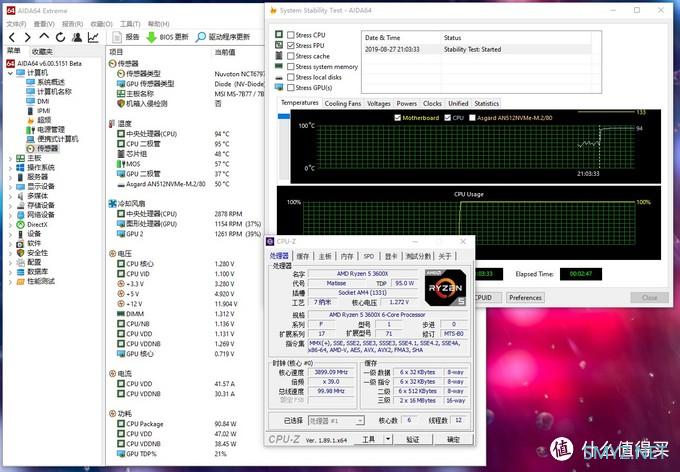This screenshot has width=680, height=472.
Task: Open the processor selection dropdown in CPU-Z
Action: (x=360, y=420)
